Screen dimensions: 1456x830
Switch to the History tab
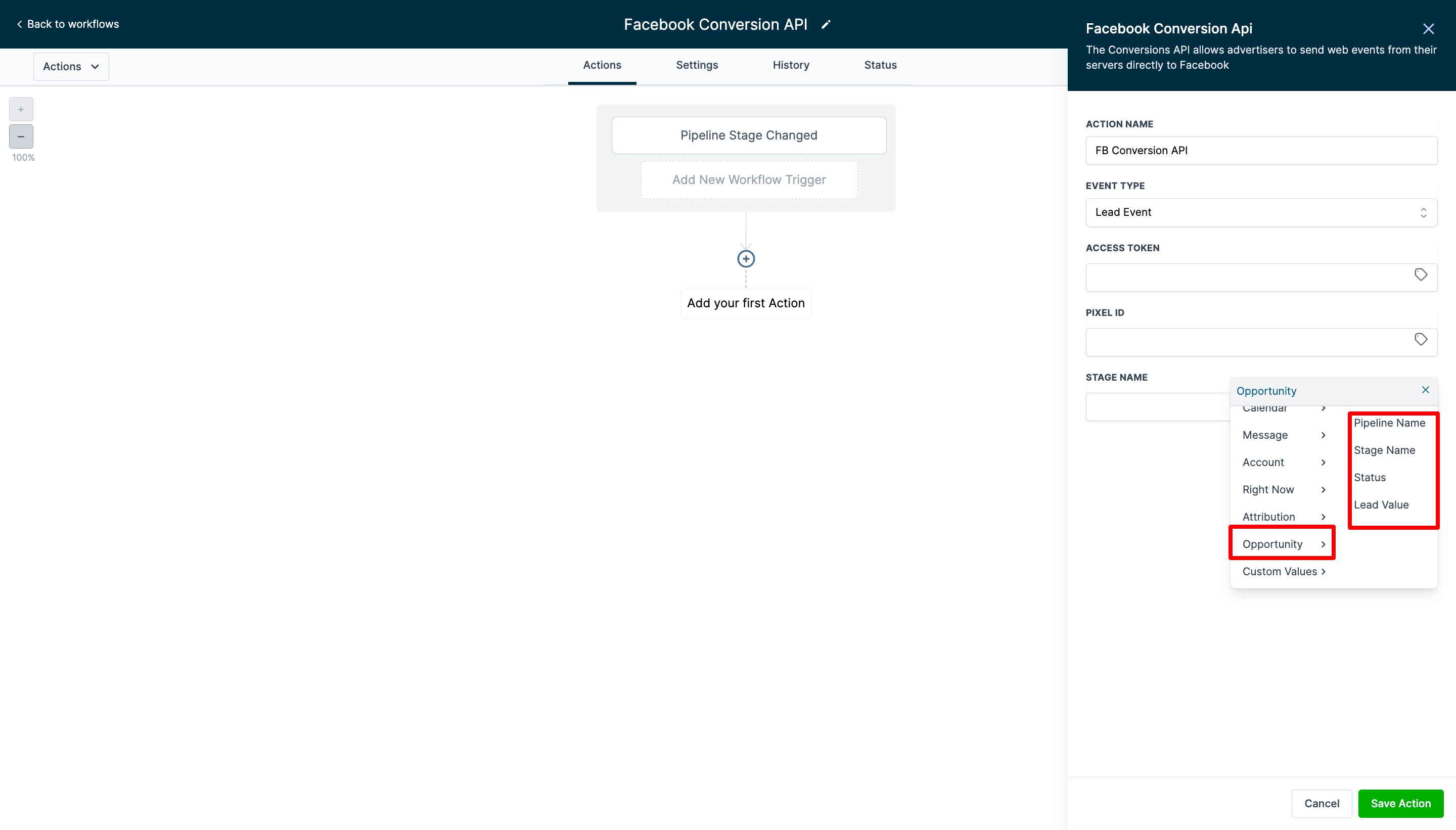(791, 65)
